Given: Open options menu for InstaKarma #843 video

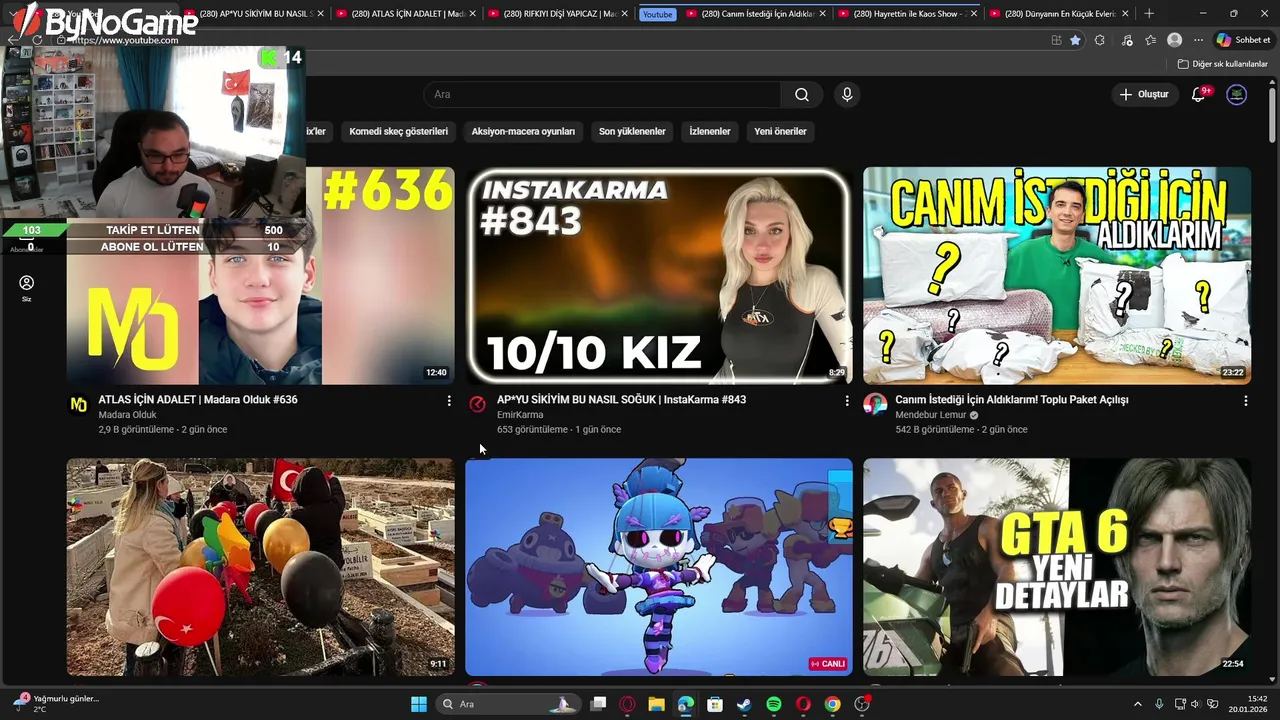Looking at the screenshot, I should (847, 400).
